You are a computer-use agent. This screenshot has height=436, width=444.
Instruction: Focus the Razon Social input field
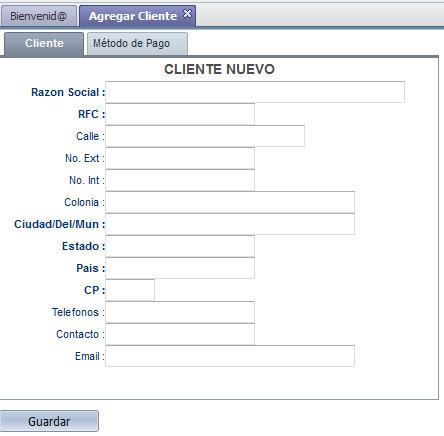point(255,92)
